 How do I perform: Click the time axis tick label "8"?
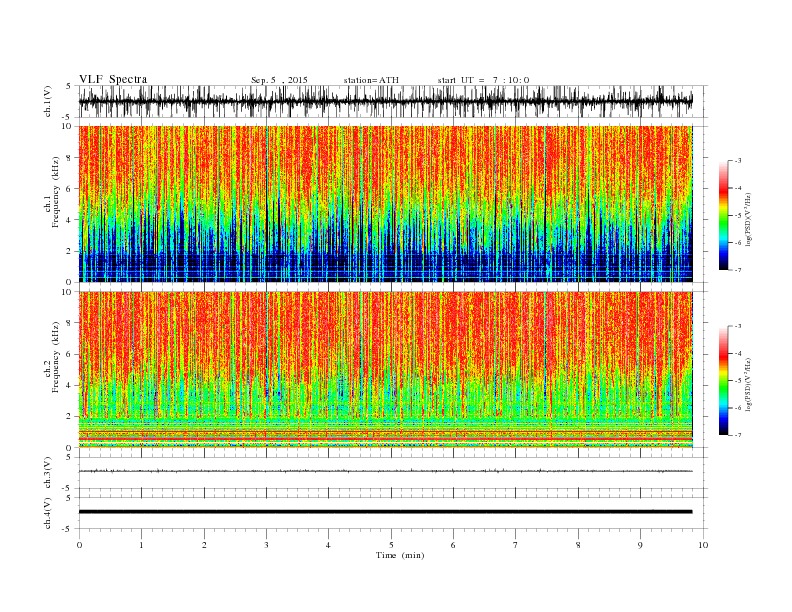[578, 545]
